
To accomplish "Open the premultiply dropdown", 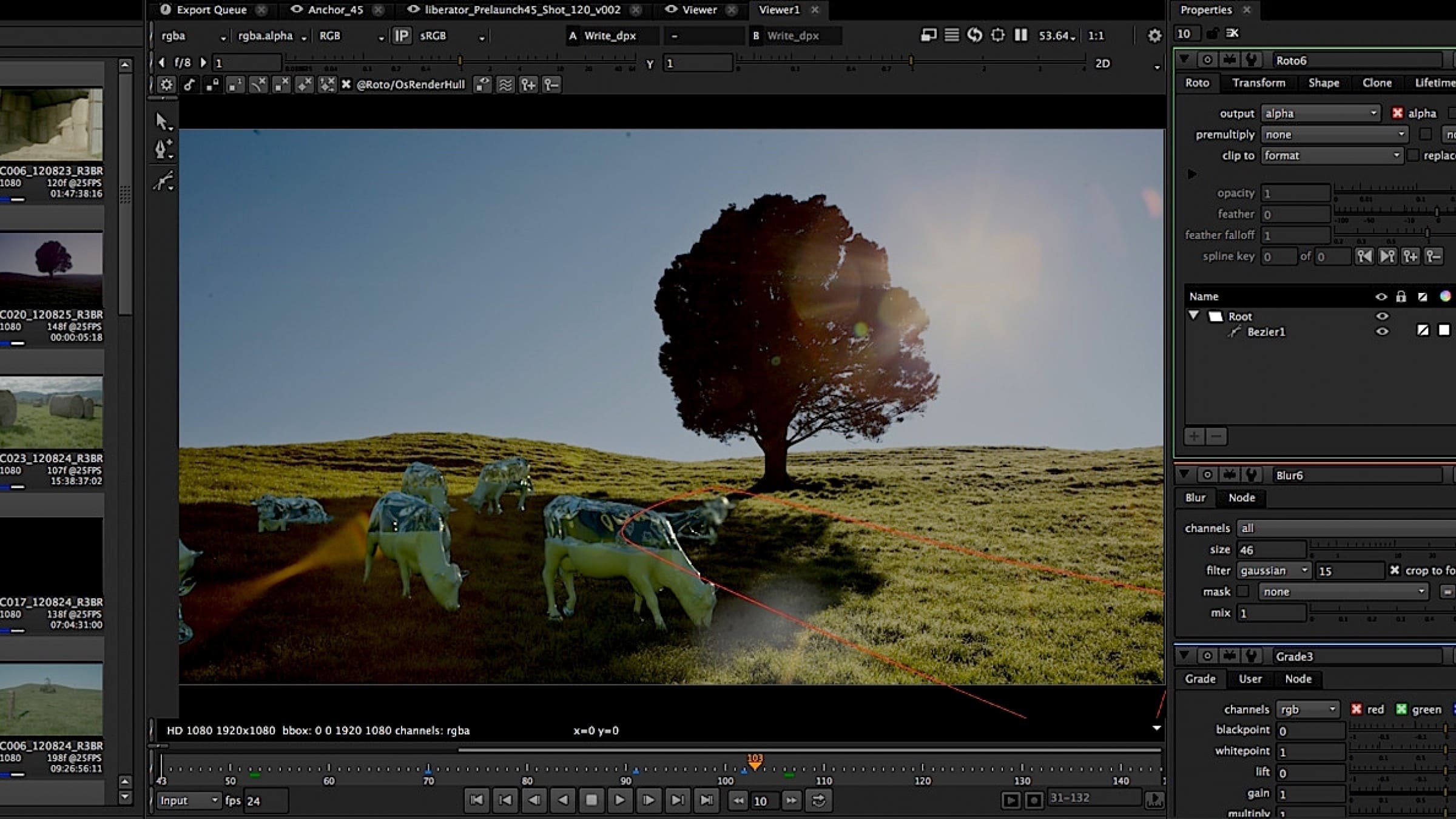I will click(1333, 135).
